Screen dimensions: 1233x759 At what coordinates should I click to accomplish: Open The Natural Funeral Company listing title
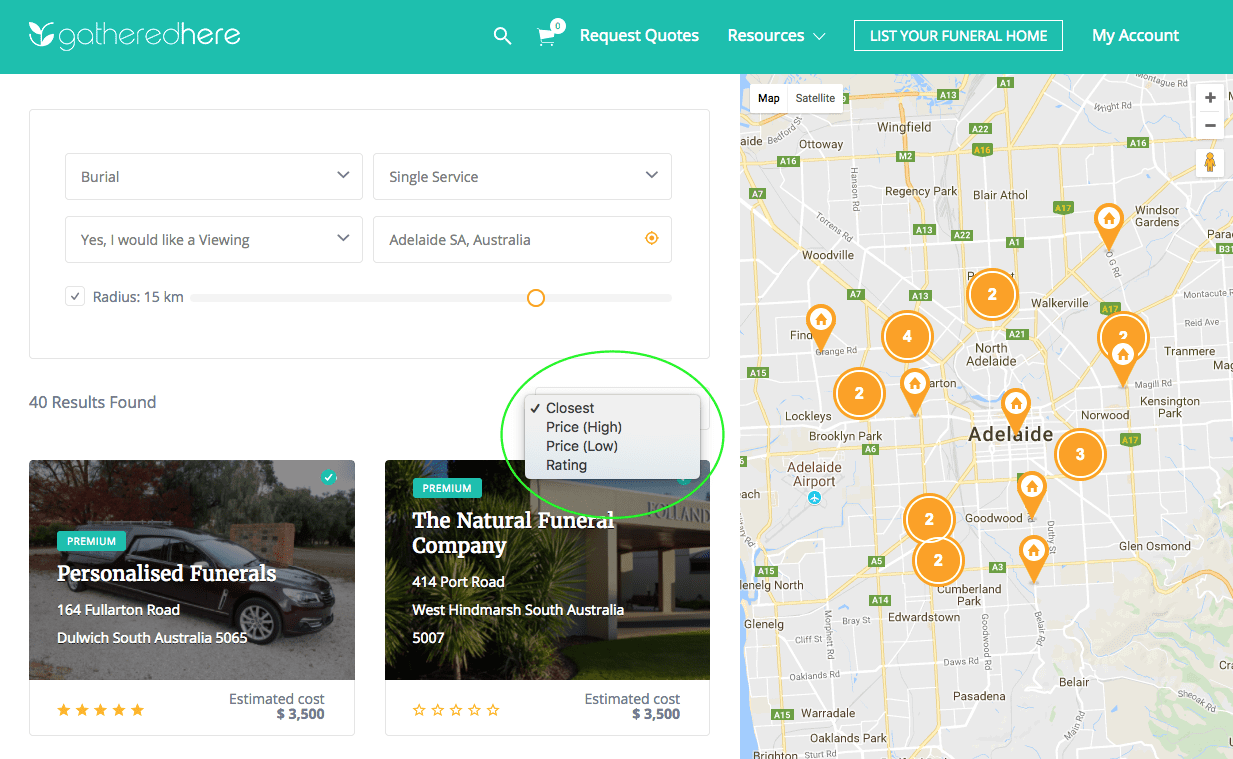[513, 533]
